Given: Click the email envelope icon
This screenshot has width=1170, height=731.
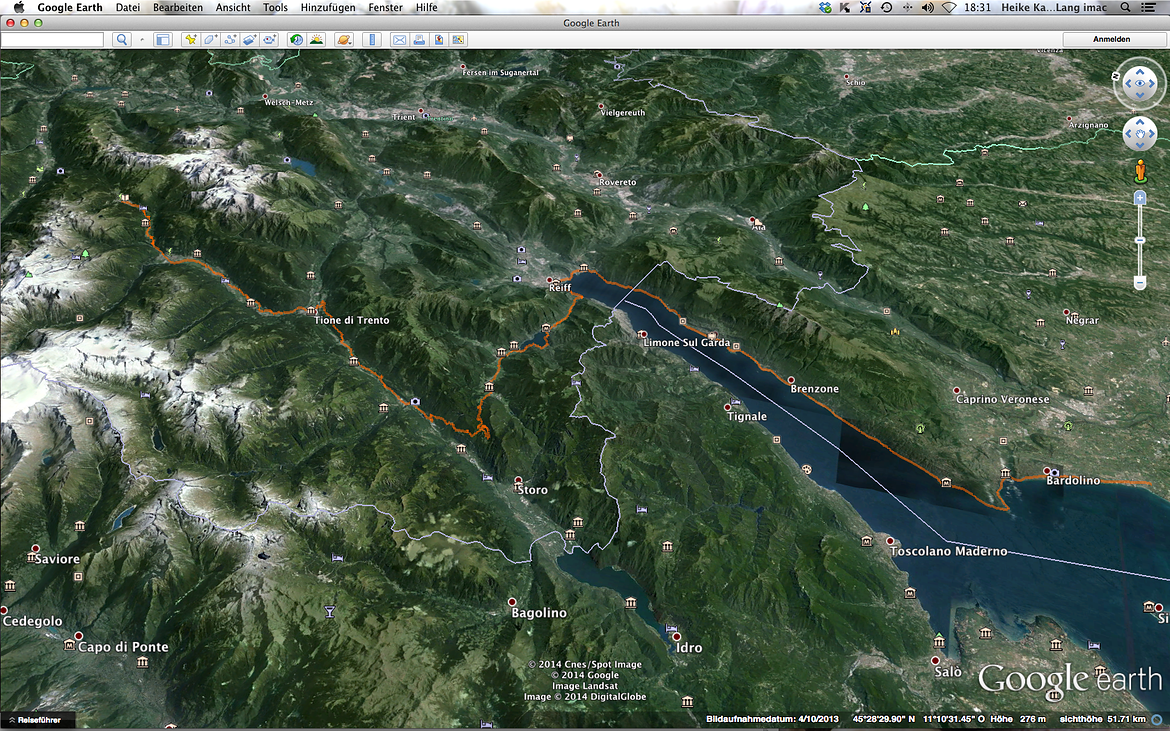Looking at the screenshot, I should [x=399, y=40].
